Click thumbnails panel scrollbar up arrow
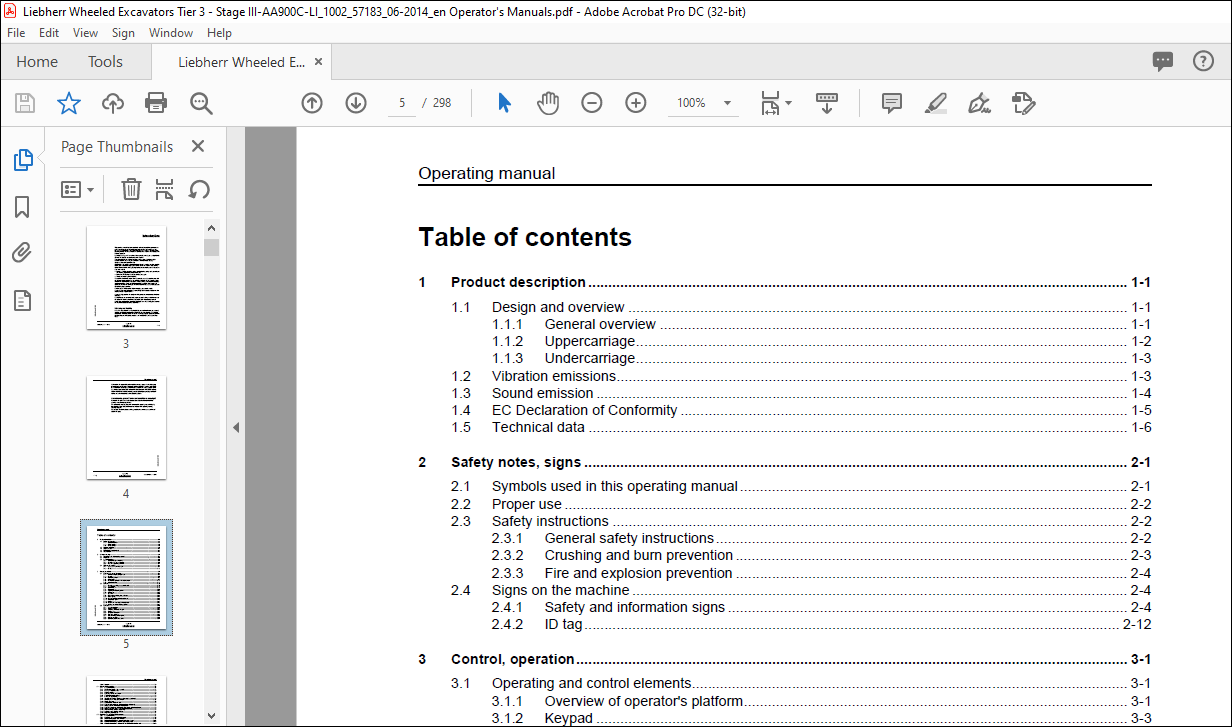 [x=211, y=229]
